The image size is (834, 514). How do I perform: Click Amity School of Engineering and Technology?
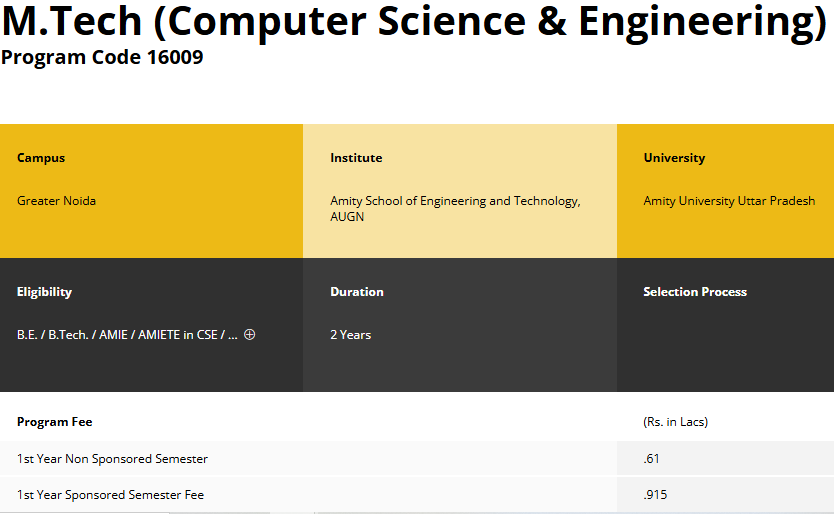pyautogui.click(x=455, y=201)
